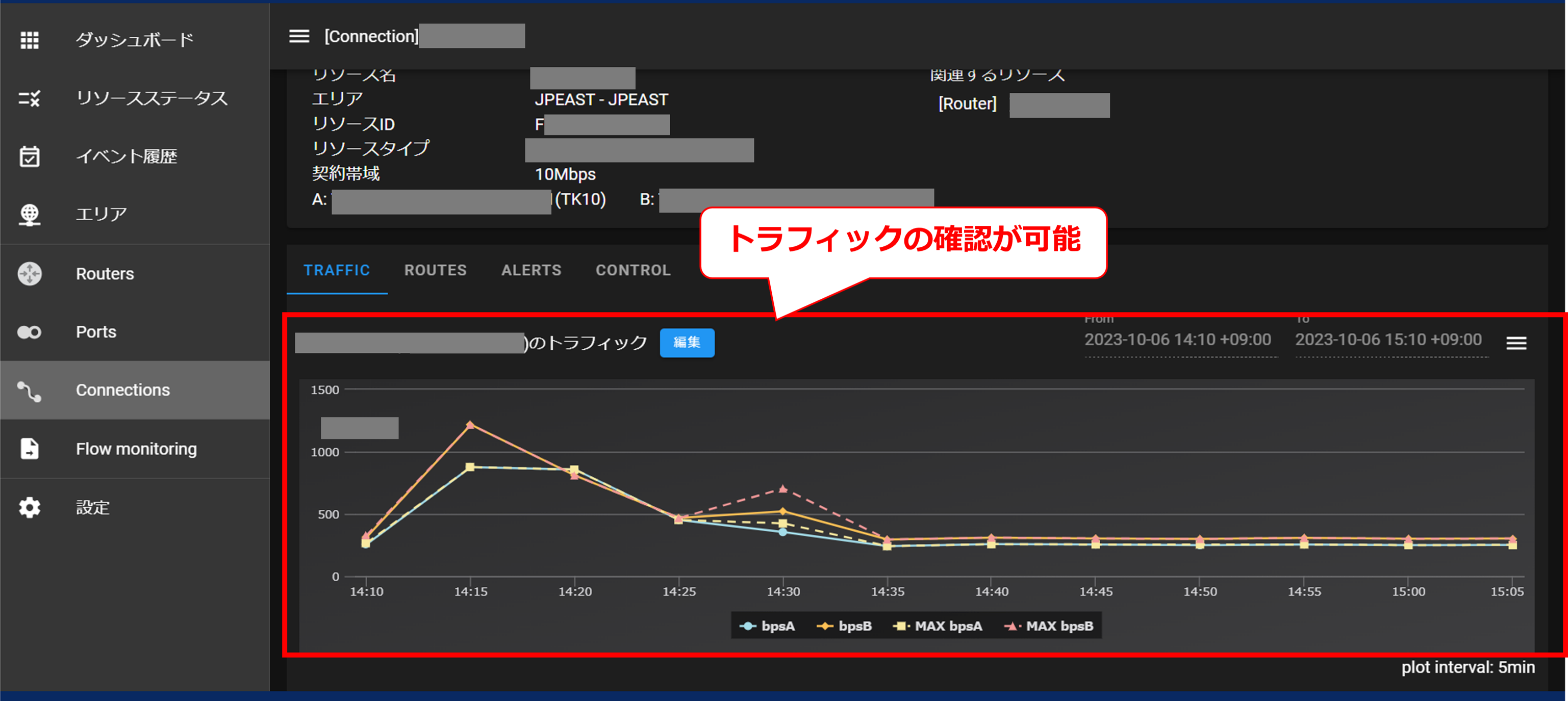
Task: Click the Flow monitoring file icon
Action: point(29,449)
